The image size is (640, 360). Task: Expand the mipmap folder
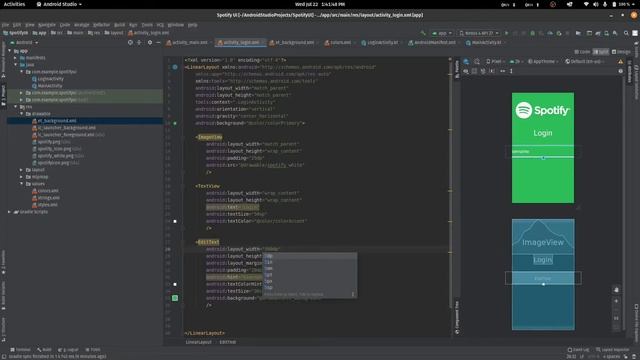22,177
